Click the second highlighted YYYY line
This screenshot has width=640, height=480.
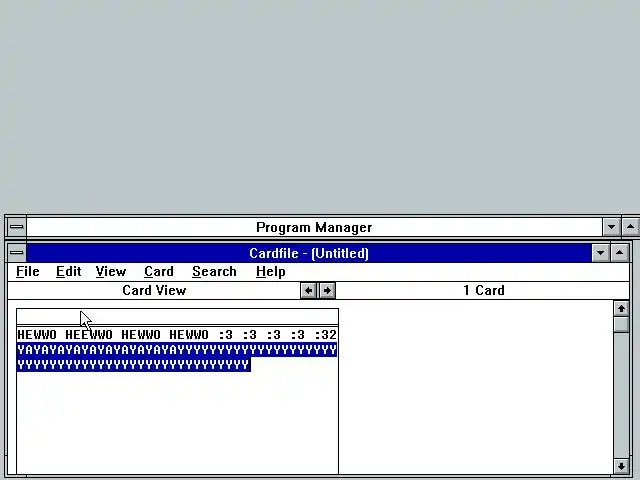coord(134,364)
